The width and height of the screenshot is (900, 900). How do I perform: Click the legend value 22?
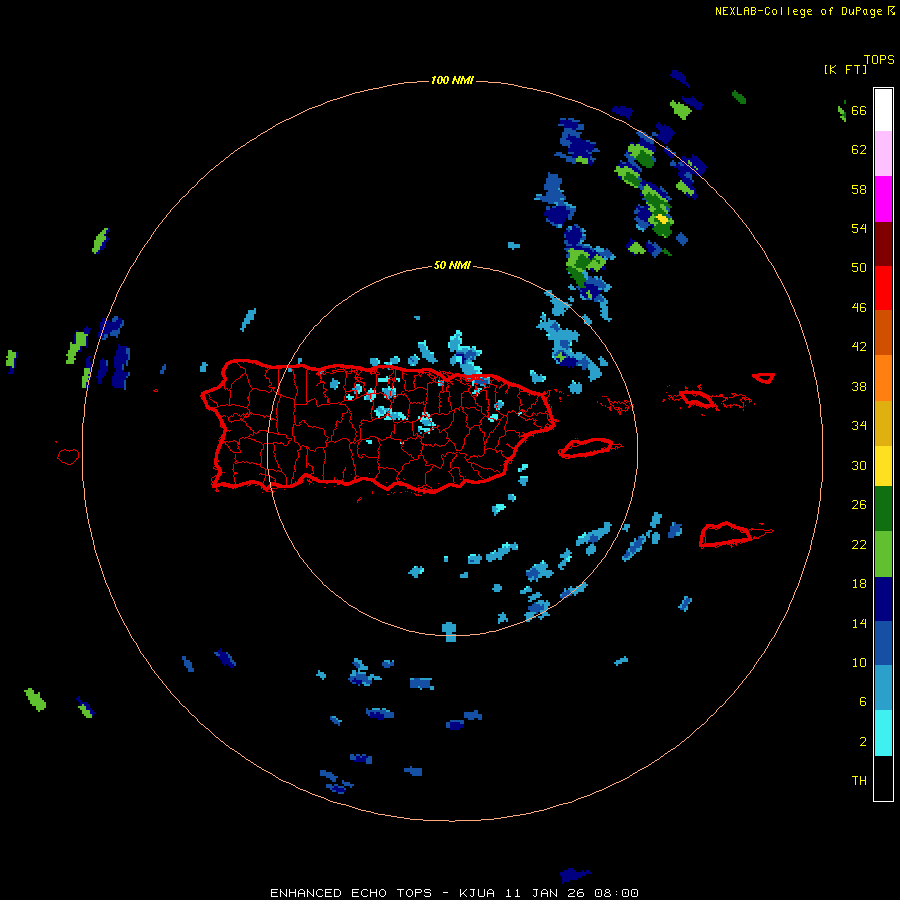point(859,544)
